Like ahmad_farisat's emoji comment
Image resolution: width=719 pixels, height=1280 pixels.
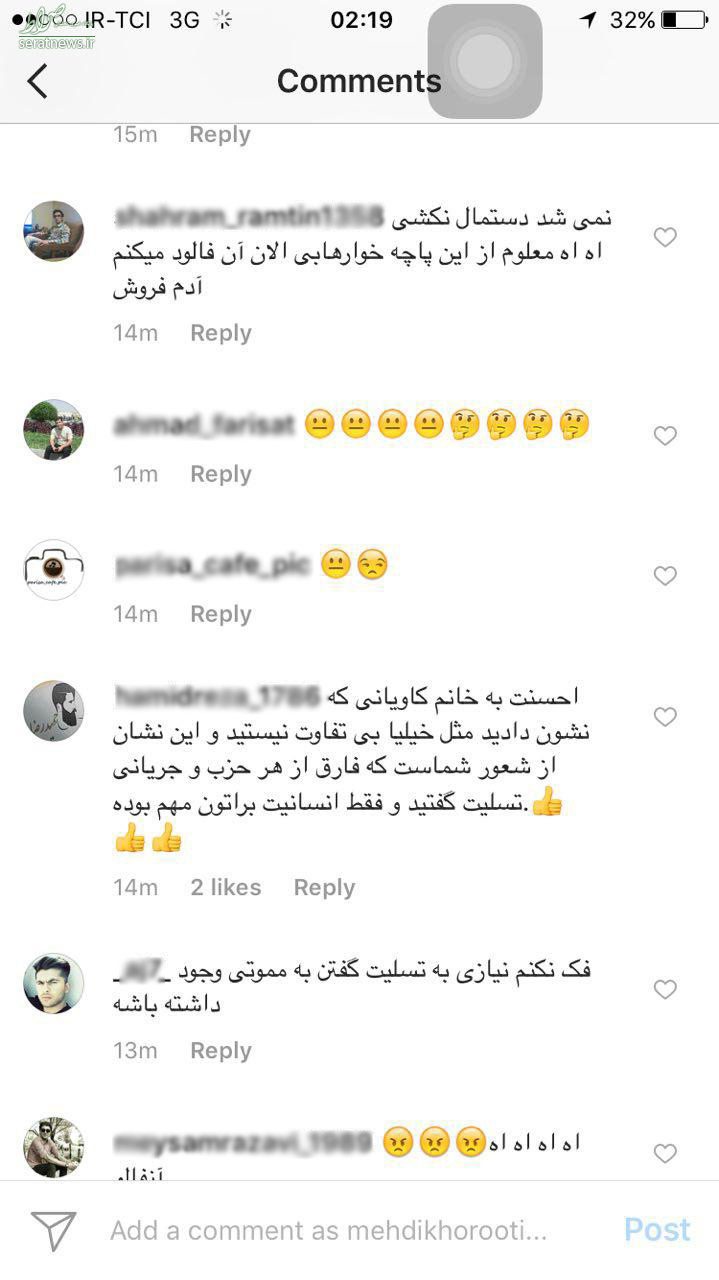click(665, 436)
